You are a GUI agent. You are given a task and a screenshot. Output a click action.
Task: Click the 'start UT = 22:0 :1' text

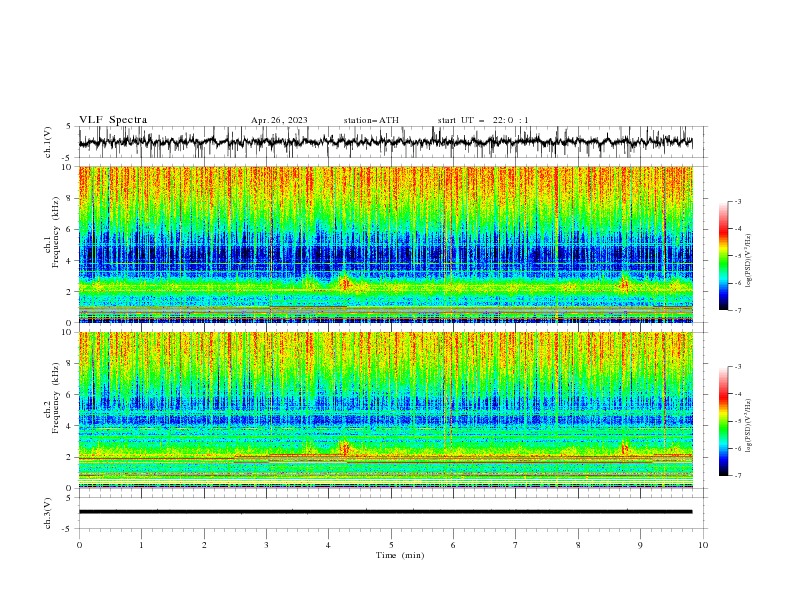pyautogui.click(x=483, y=120)
